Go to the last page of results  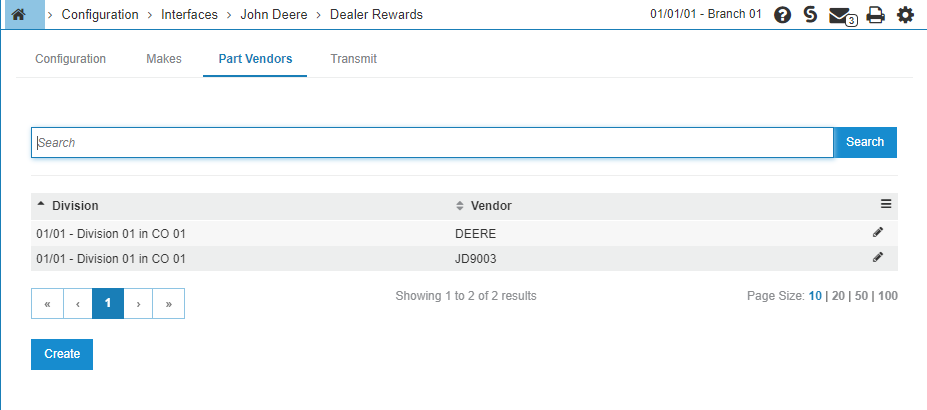tap(168, 304)
